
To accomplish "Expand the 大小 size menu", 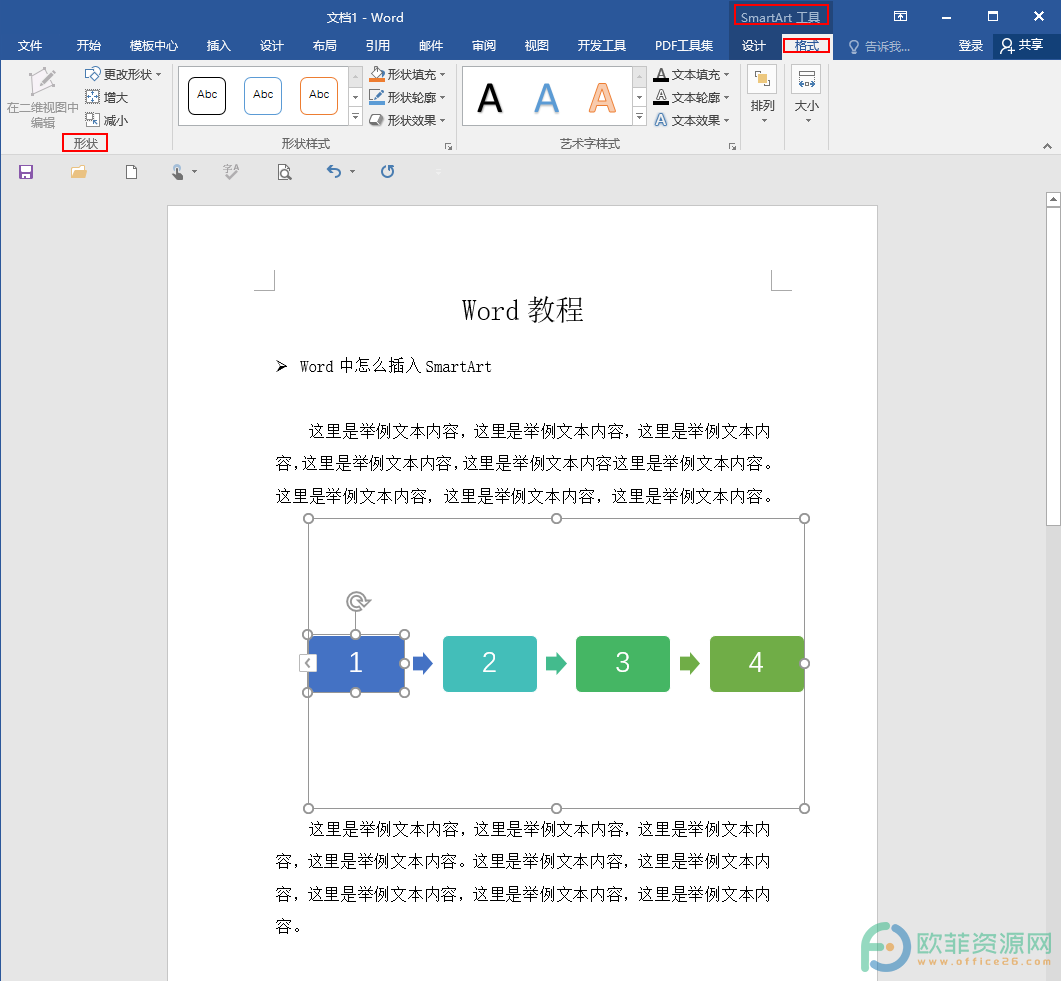I will (807, 97).
